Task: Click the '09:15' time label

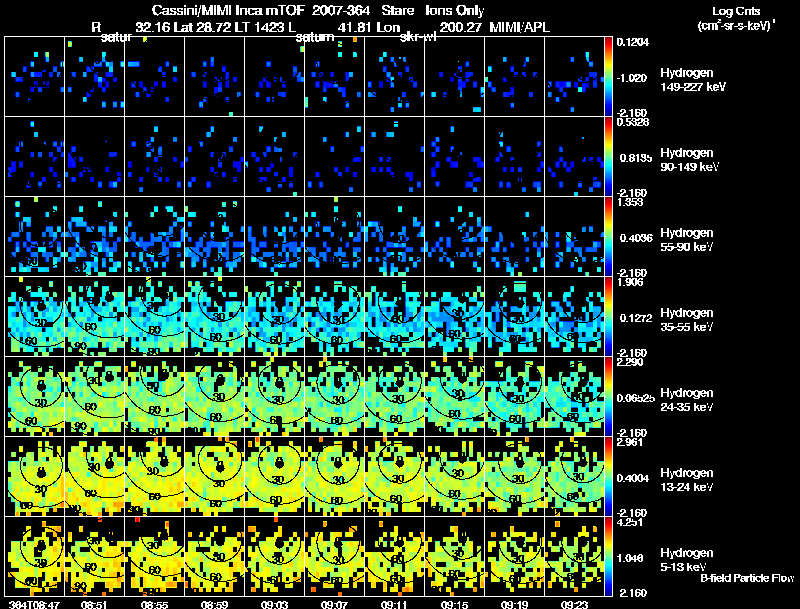Action: click(x=454, y=604)
